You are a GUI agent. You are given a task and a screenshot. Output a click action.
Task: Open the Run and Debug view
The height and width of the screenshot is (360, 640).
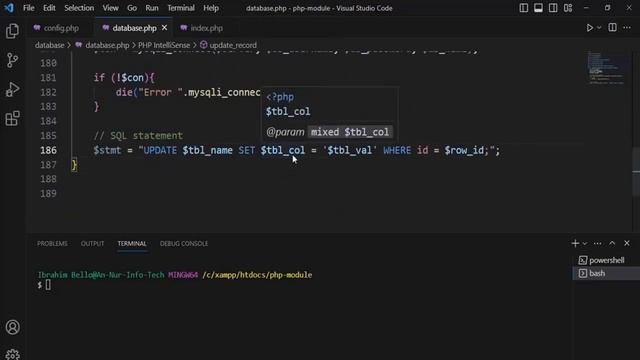12,89
